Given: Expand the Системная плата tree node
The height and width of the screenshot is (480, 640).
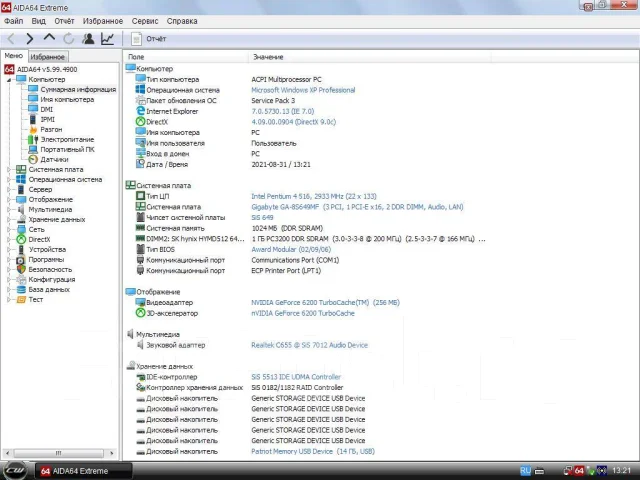Looking at the screenshot, I should point(9,169).
